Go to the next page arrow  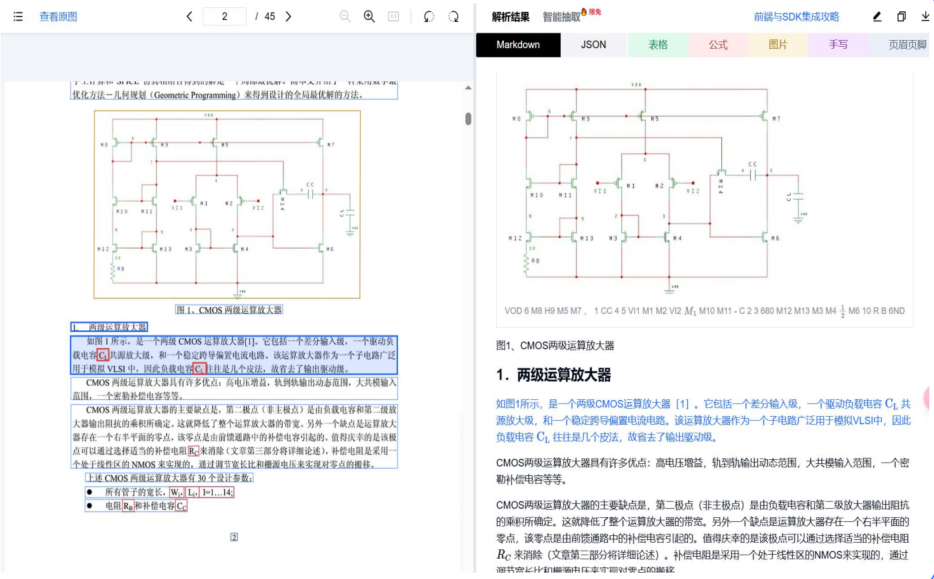tap(288, 17)
